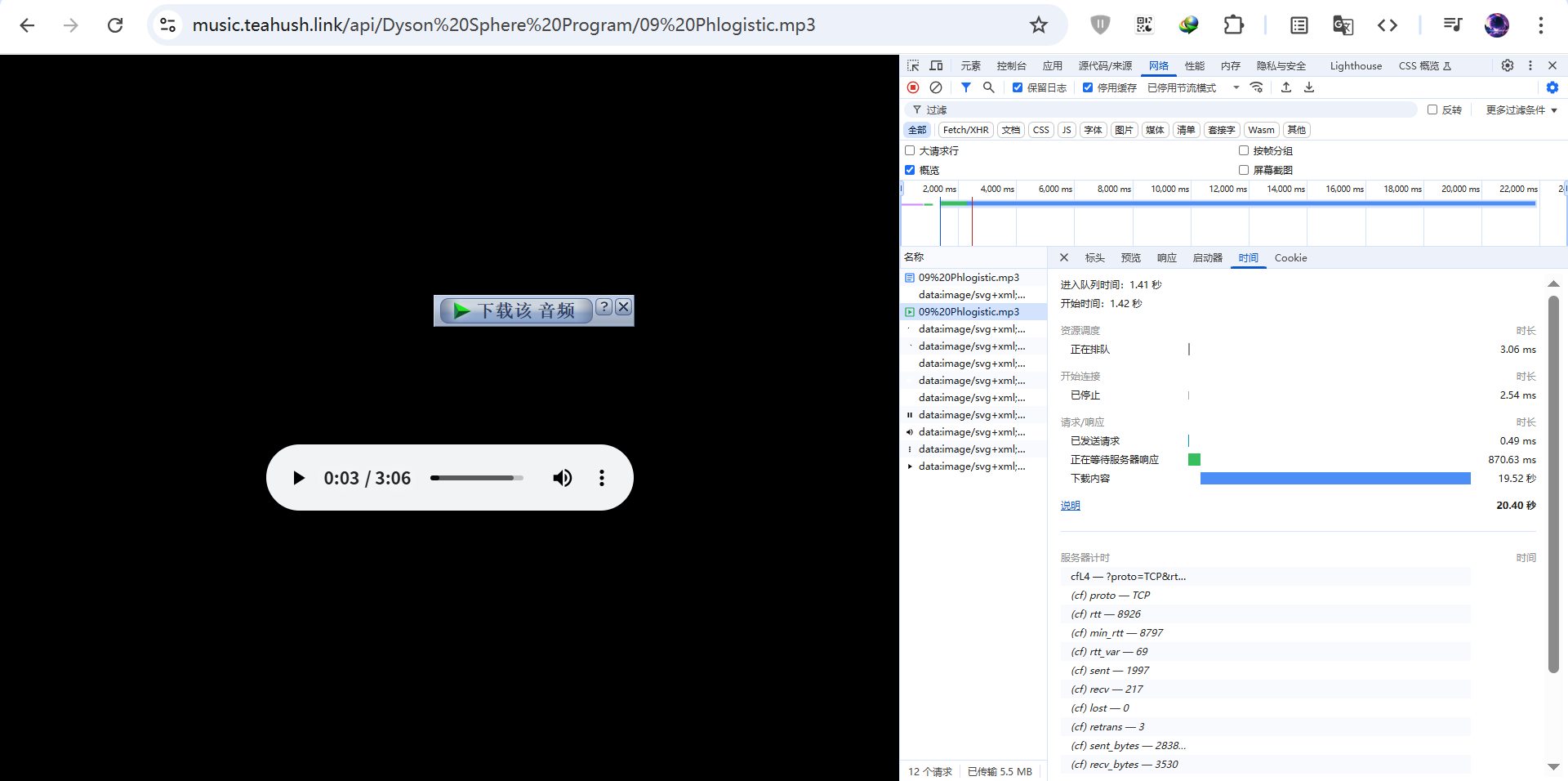Clear the network log
1568x781 pixels.
coord(936,87)
